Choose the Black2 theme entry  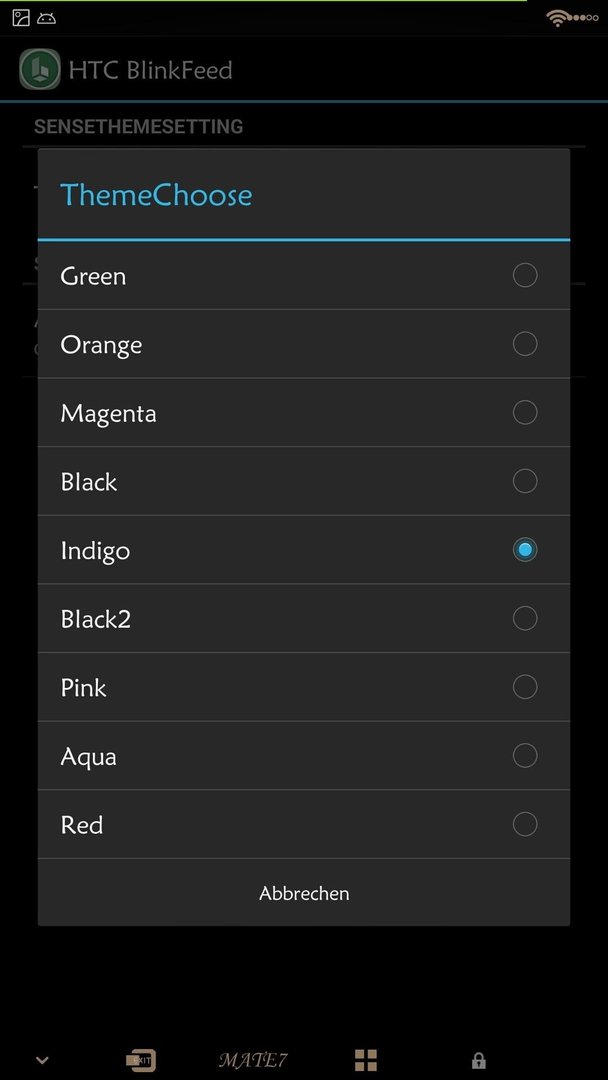(304, 619)
